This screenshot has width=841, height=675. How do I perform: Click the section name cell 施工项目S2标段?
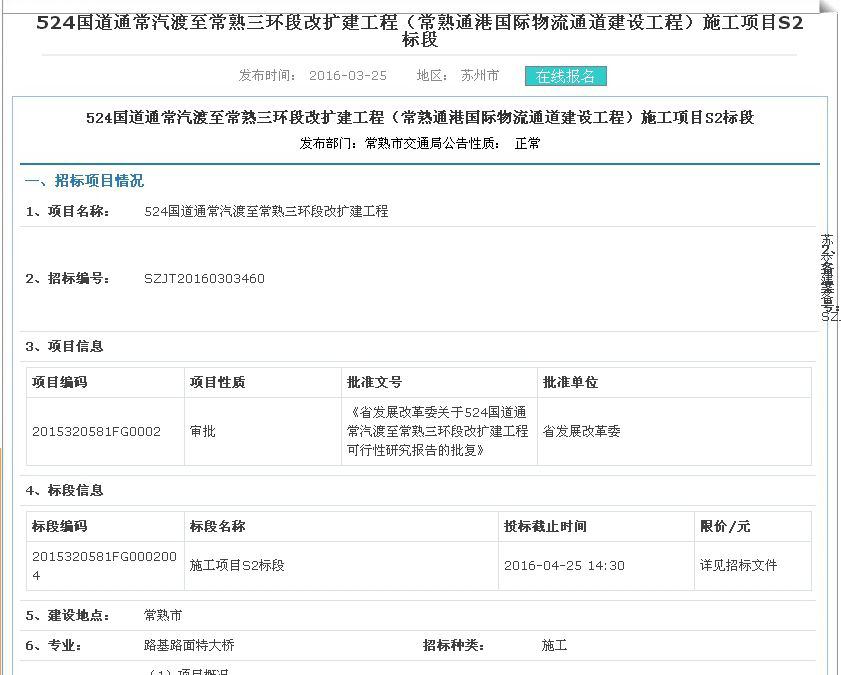[237, 566]
